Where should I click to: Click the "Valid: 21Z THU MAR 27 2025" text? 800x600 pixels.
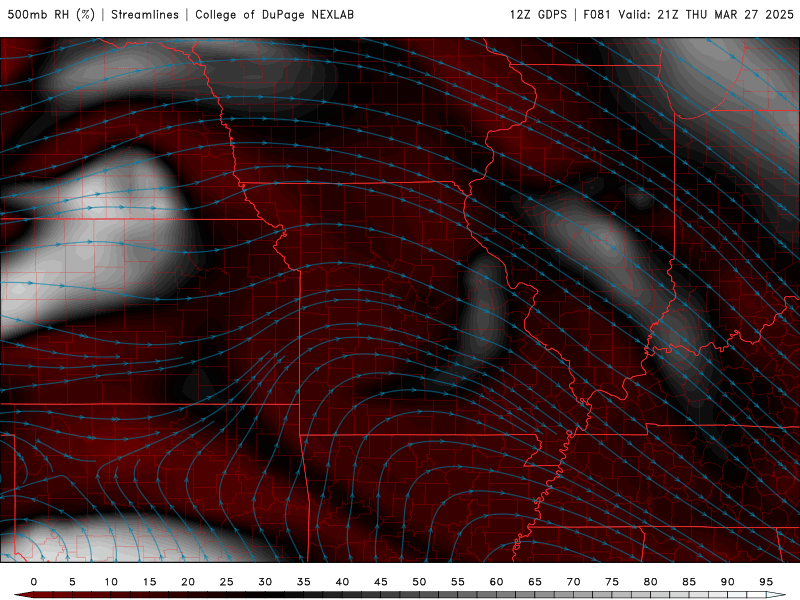706,14
